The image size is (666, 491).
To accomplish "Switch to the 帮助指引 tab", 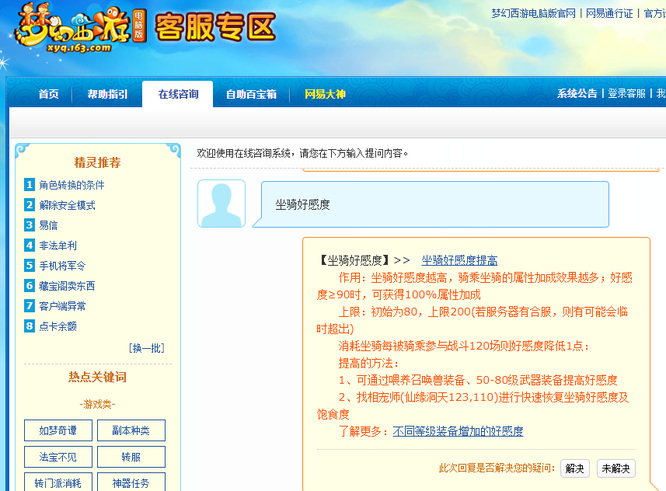I will click(107, 94).
